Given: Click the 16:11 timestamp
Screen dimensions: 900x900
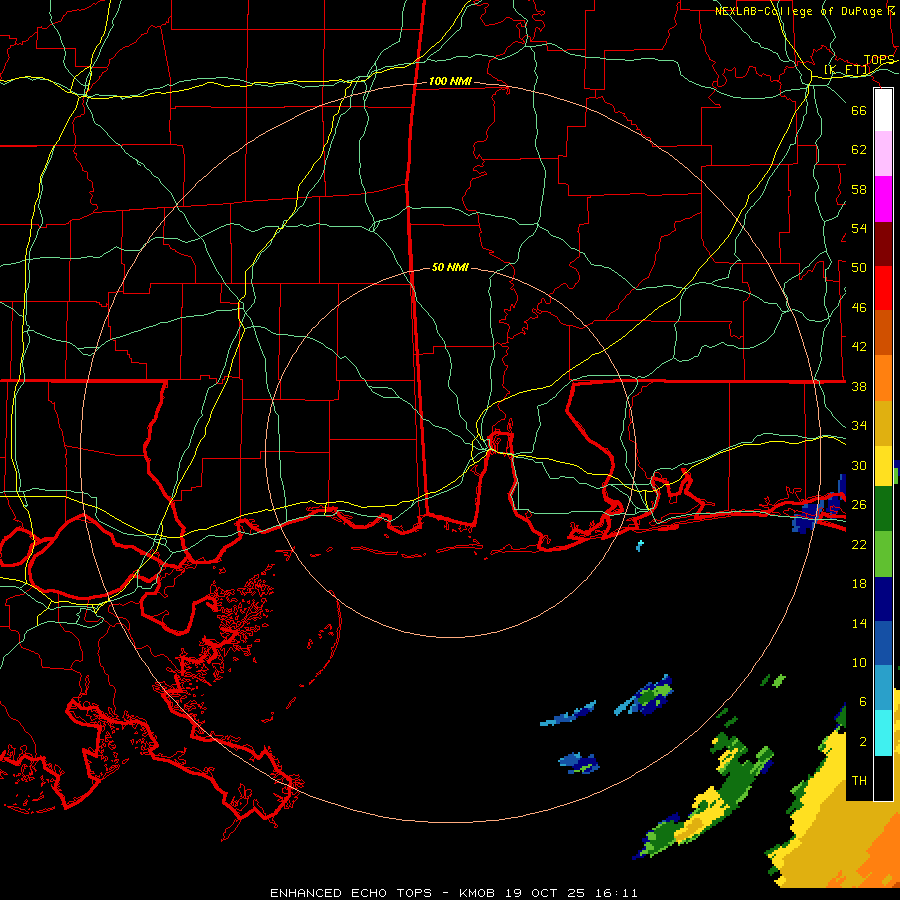Looking at the screenshot, I should (x=616, y=893).
